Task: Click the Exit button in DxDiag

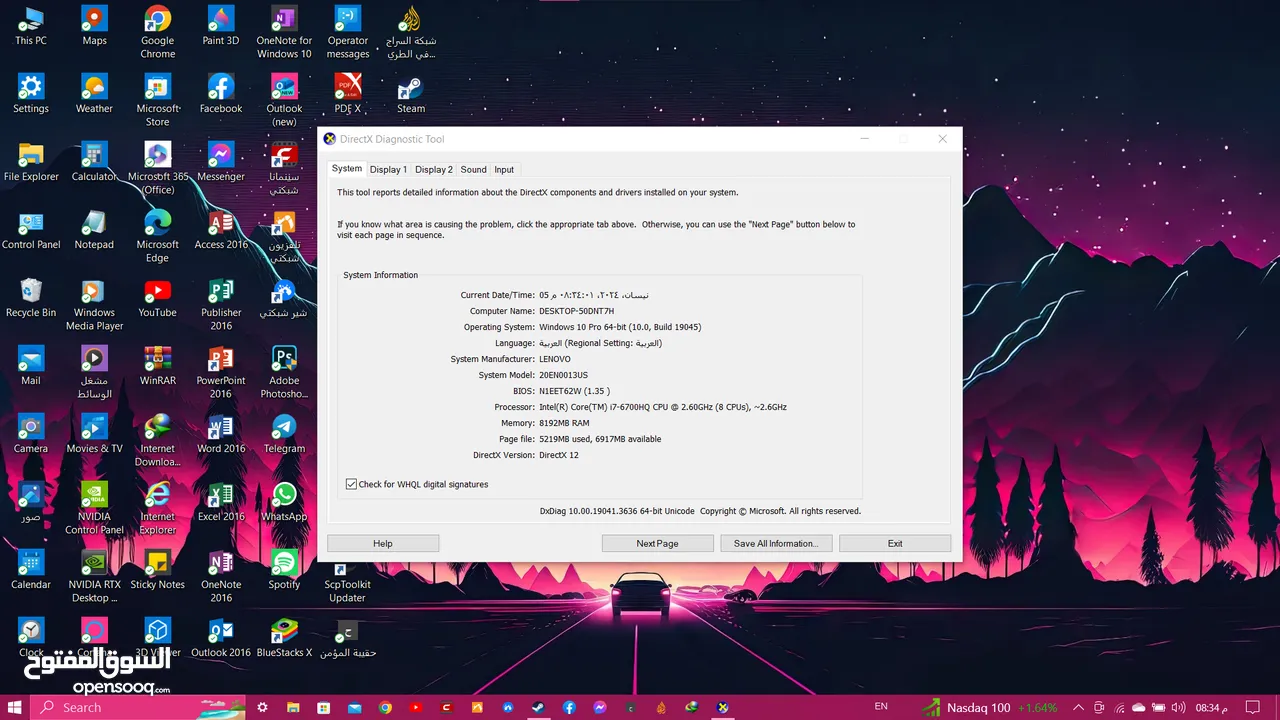Action: [895, 543]
